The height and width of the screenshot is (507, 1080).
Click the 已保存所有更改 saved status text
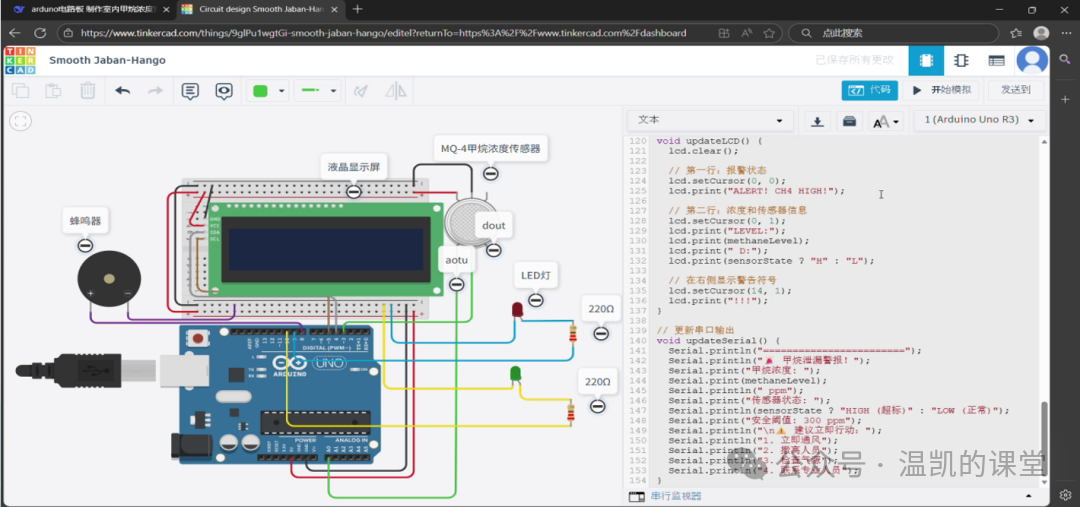(x=855, y=61)
